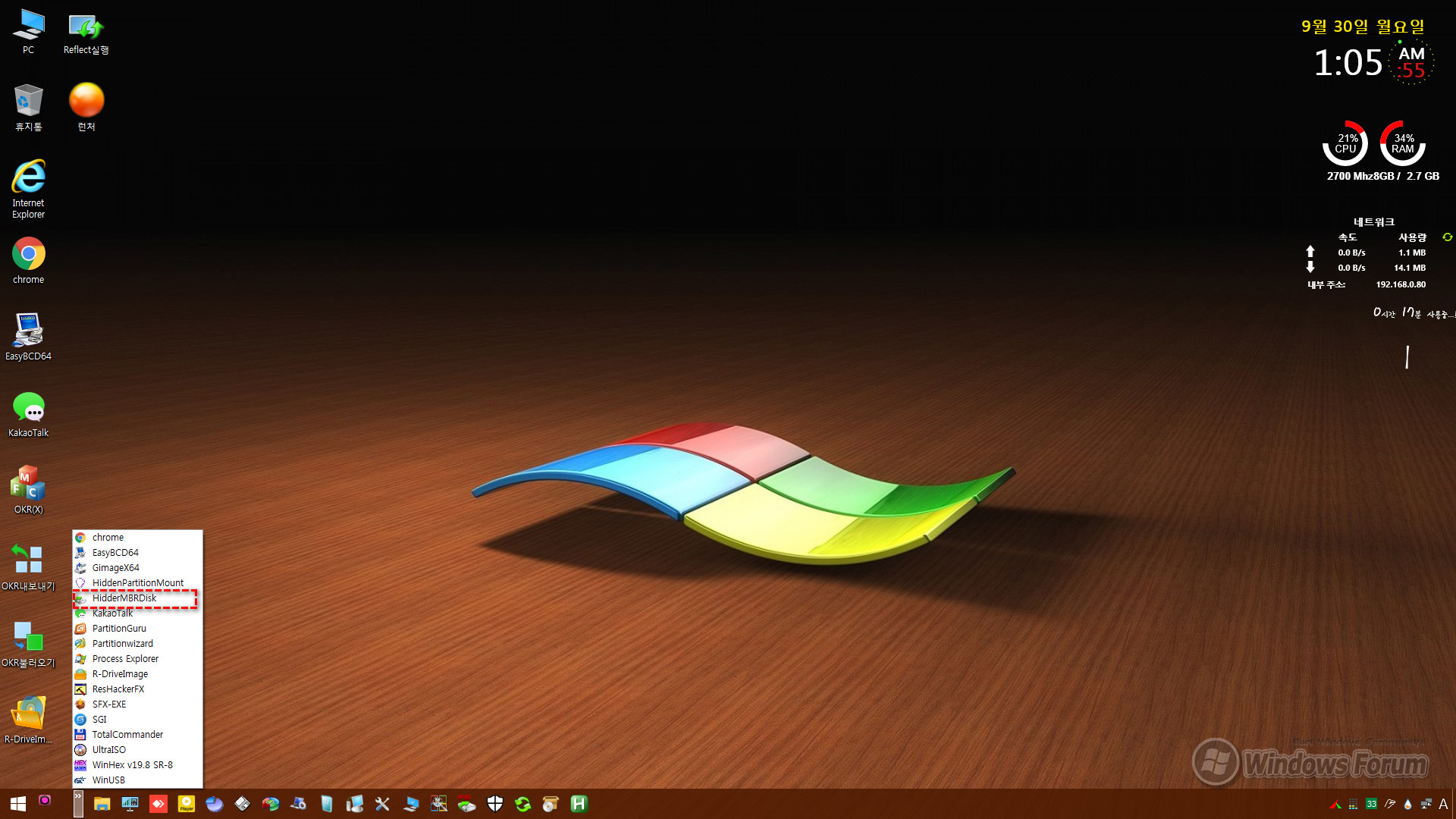Click the water drop tray icon
The width and height of the screenshot is (1456, 819).
[1407, 805]
